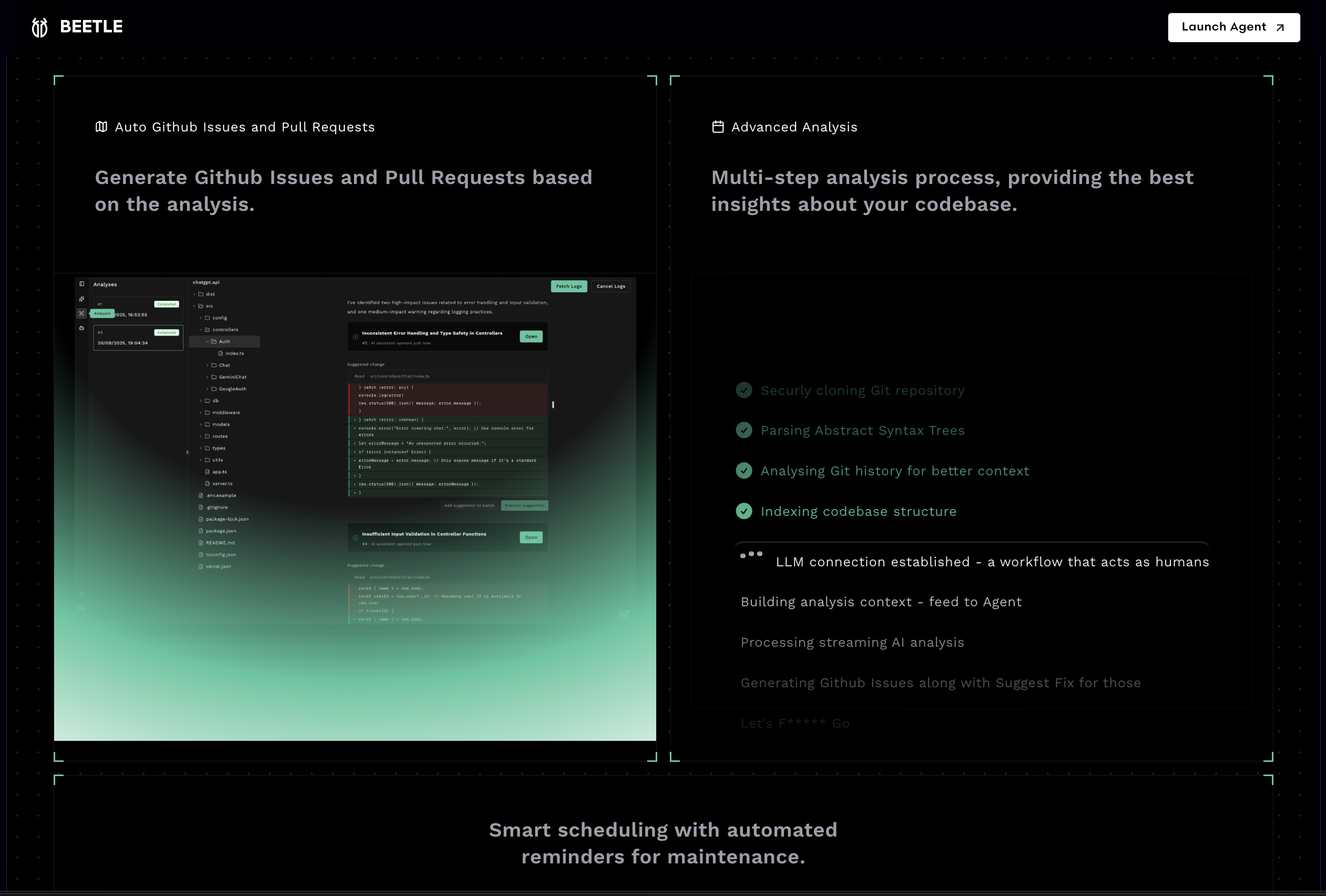Click checkmark beside Analysing Git history
This screenshot has width=1326, height=896.
pos(743,470)
